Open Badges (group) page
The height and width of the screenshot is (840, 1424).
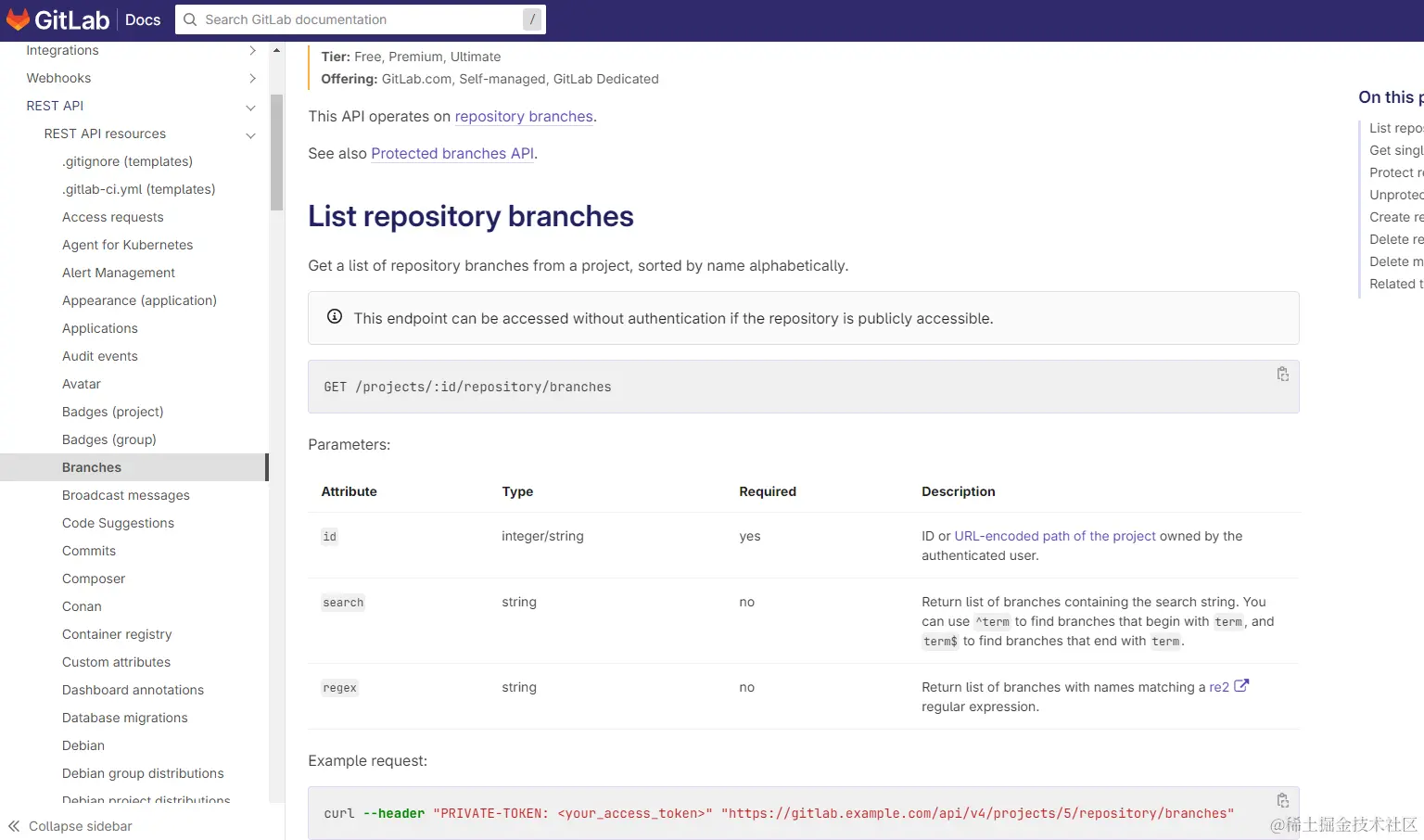coord(108,439)
